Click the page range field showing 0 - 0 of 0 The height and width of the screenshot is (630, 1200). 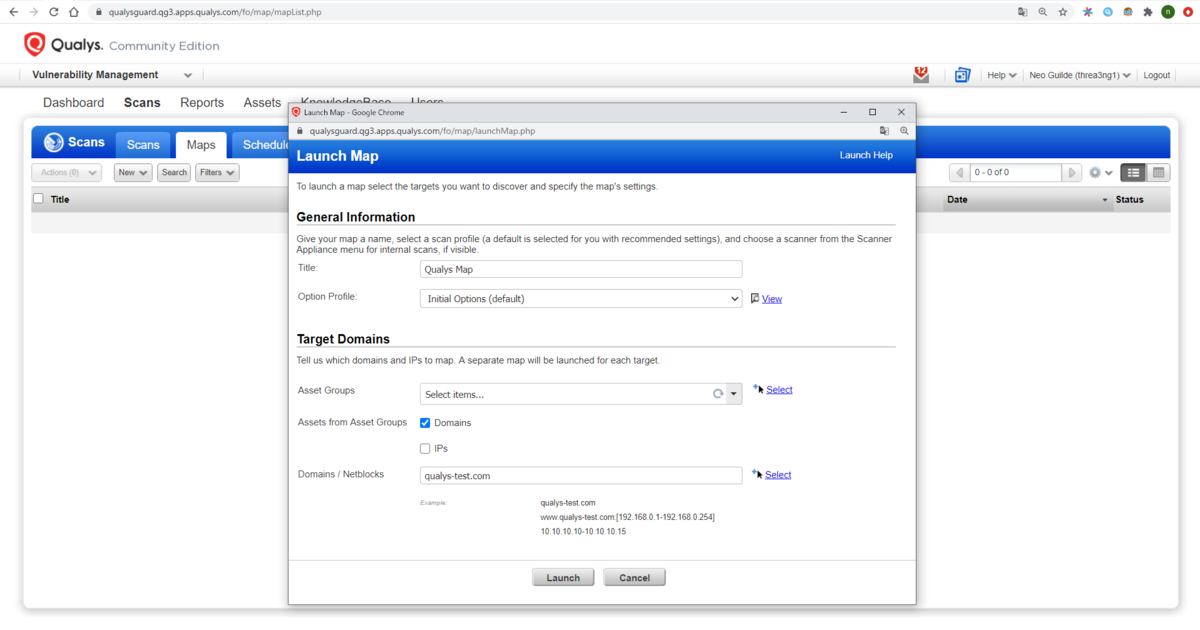(x=1016, y=173)
